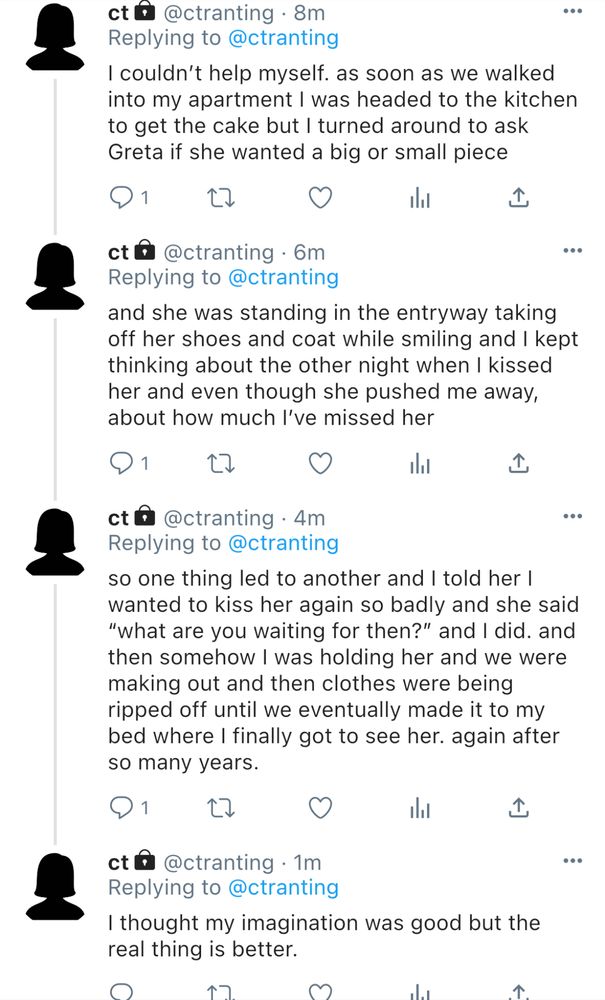Open more options on the 1m tweet

[x=572, y=861]
